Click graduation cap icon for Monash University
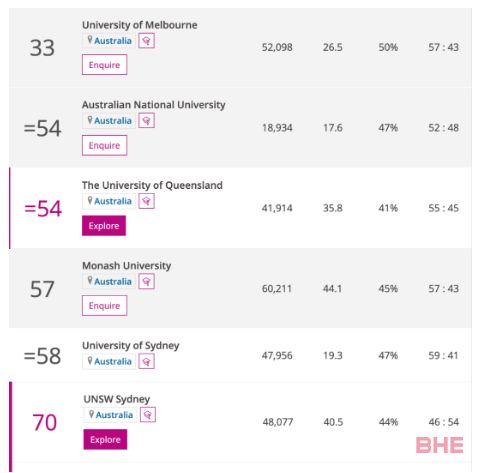The width and height of the screenshot is (483, 473). pos(146,282)
